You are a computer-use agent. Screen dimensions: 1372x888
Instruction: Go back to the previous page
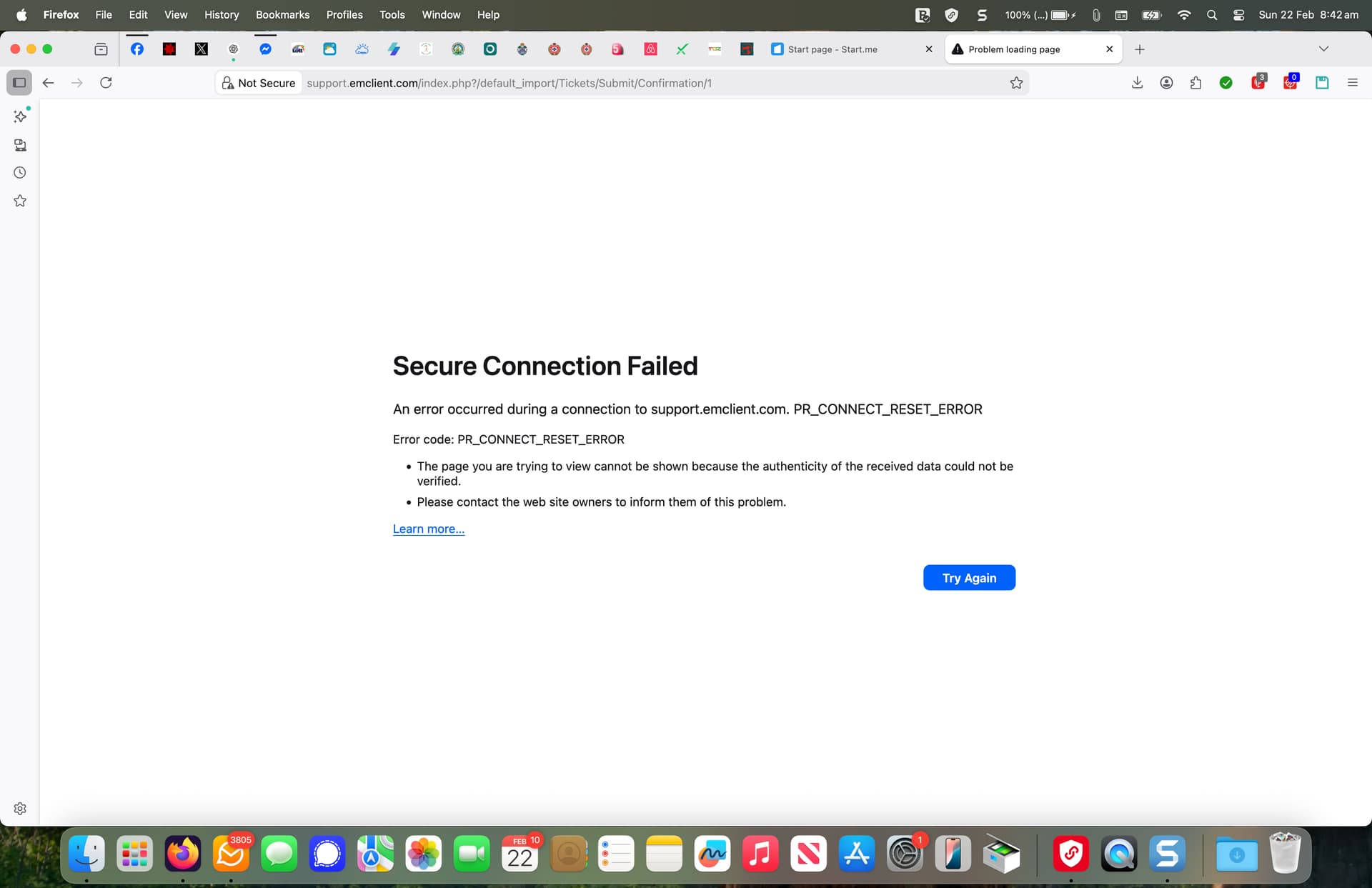(48, 83)
